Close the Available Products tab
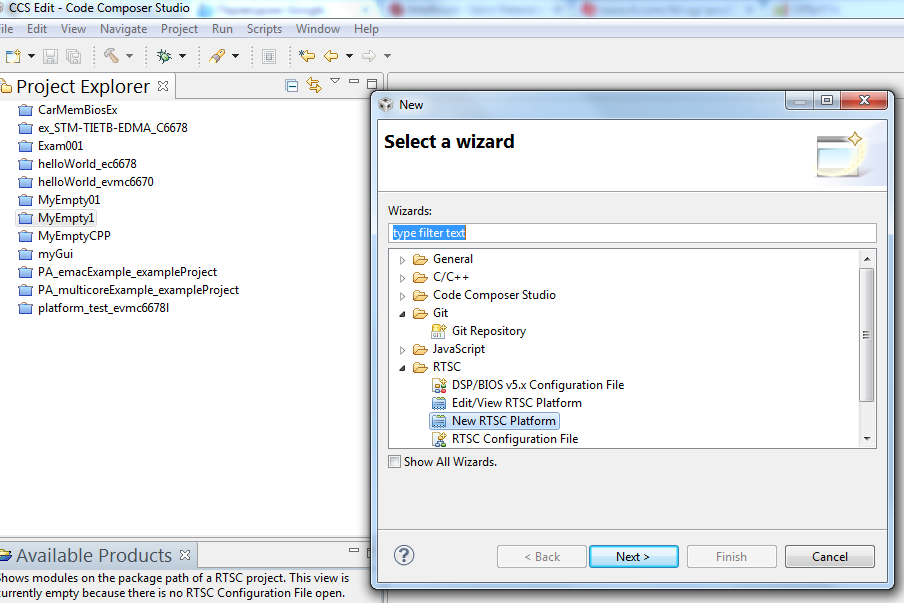 coord(185,555)
